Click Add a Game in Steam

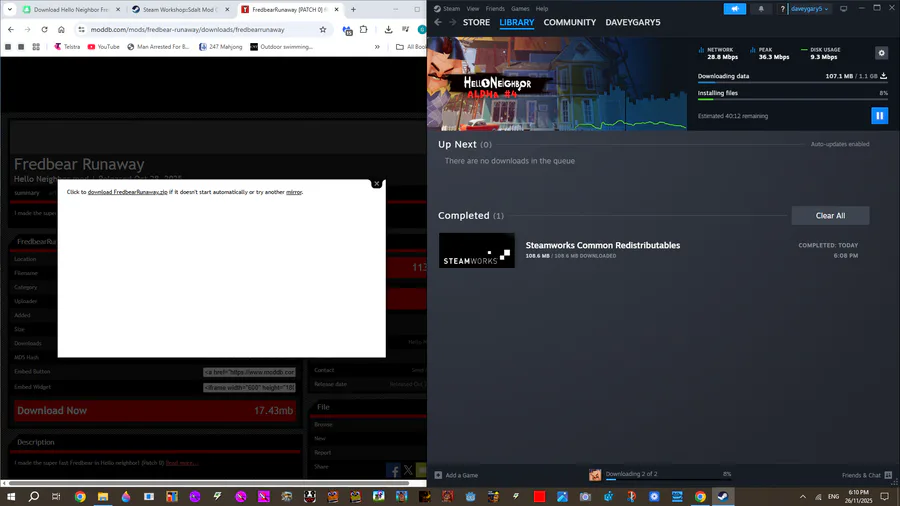point(456,475)
